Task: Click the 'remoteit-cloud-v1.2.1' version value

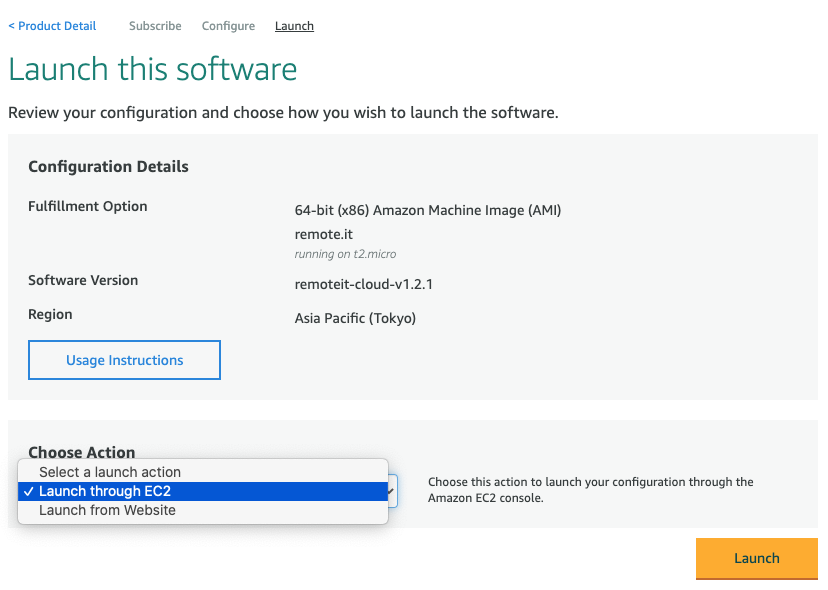Action: pyautogui.click(x=364, y=284)
